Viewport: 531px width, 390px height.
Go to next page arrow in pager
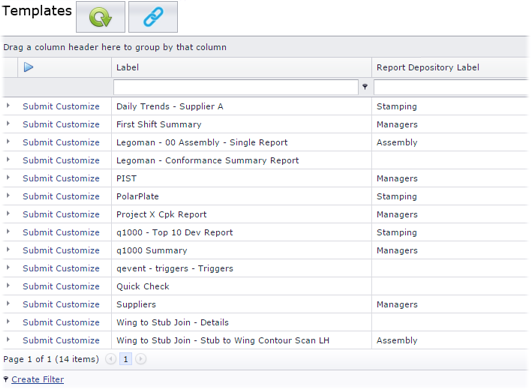[x=141, y=359]
